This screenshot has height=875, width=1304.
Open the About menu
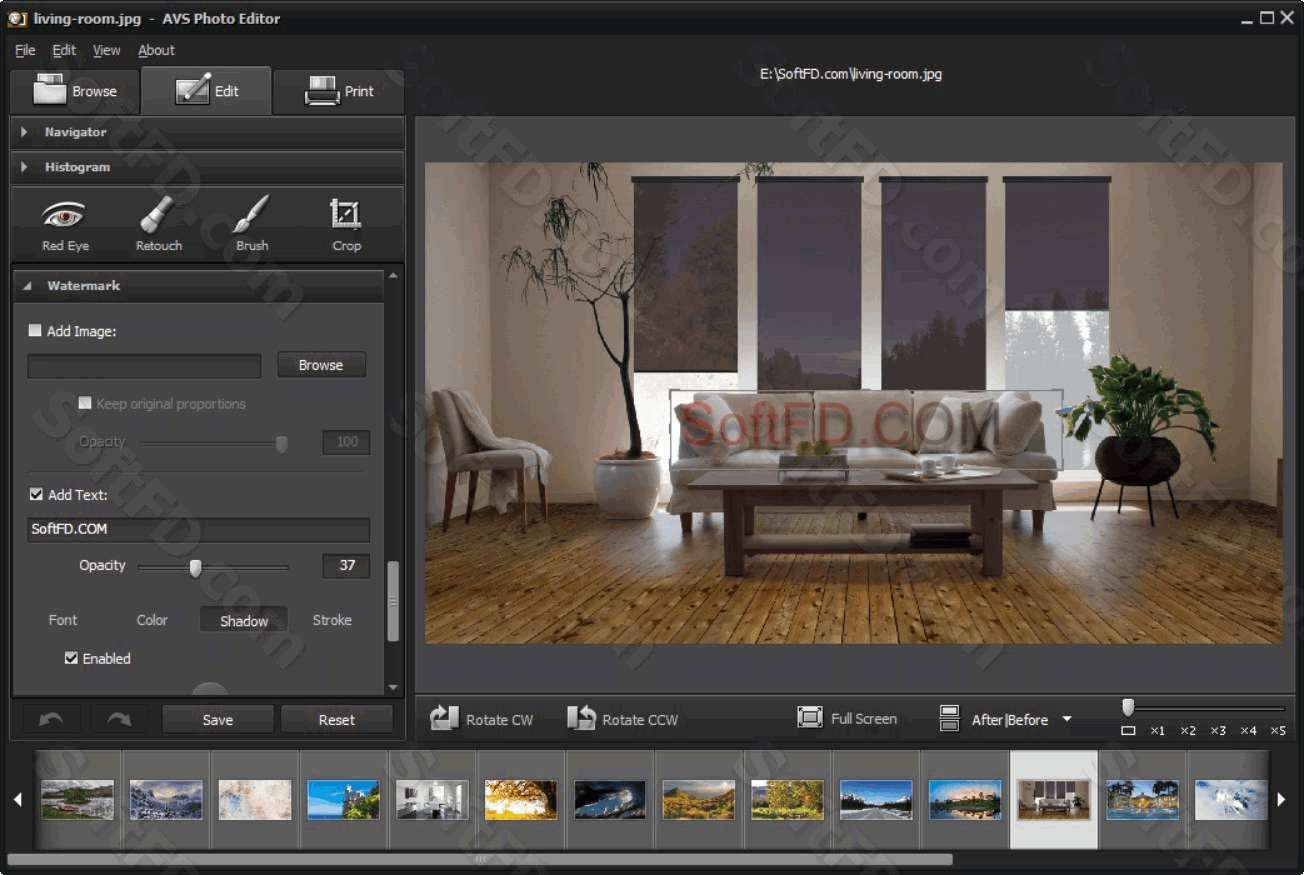coord(156,50)
